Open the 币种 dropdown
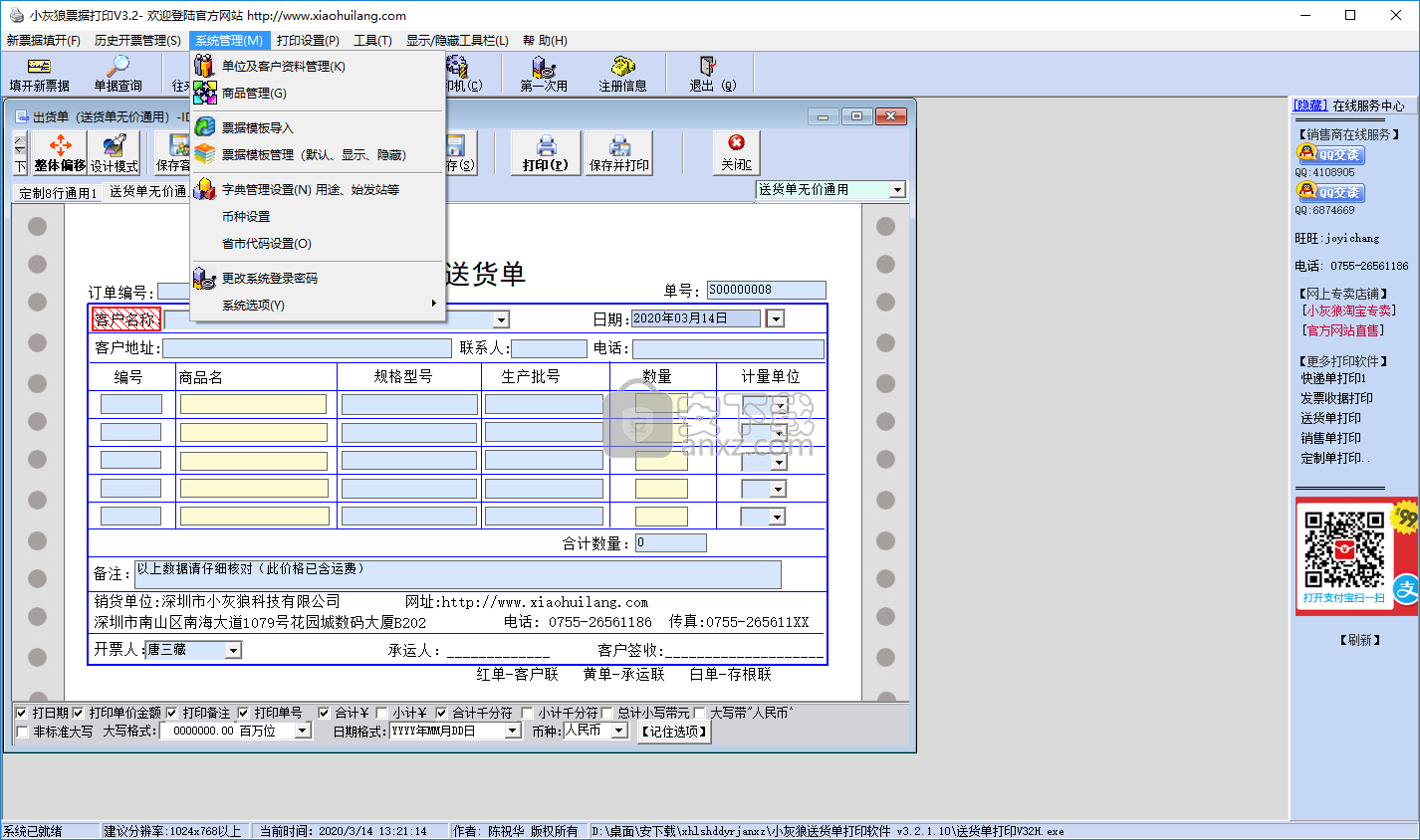 [619, 731]
